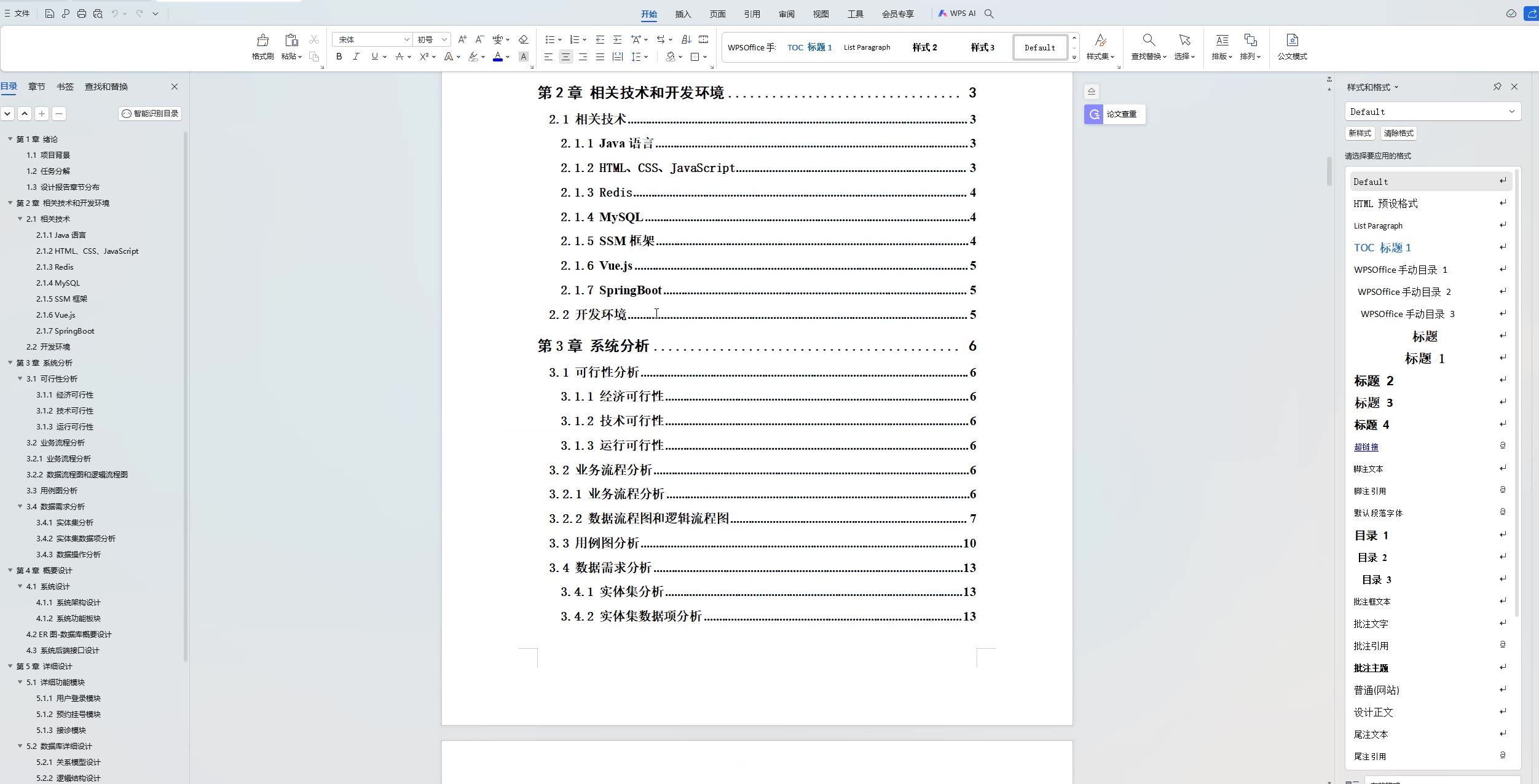This screenshot has height=784, width=1539.
Task: Open line spacing dropdown arrow
Action: [646, 57]
